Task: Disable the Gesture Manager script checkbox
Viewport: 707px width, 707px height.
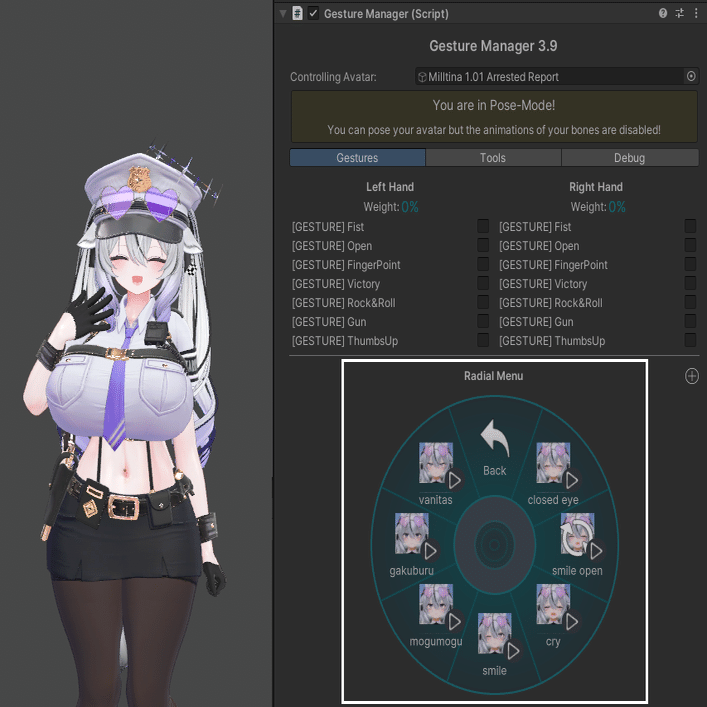Action: point(313,14)
